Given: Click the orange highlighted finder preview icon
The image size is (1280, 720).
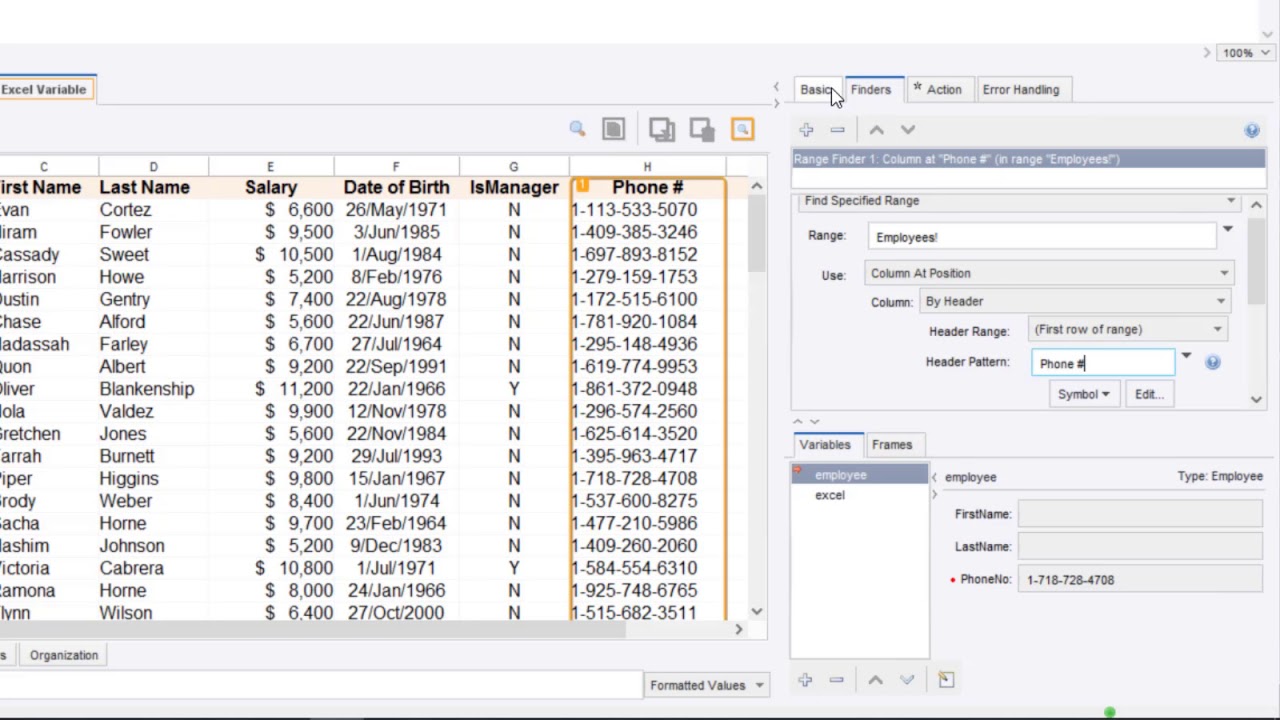Looking at the screenshot, I should click(x=742, y=129).
